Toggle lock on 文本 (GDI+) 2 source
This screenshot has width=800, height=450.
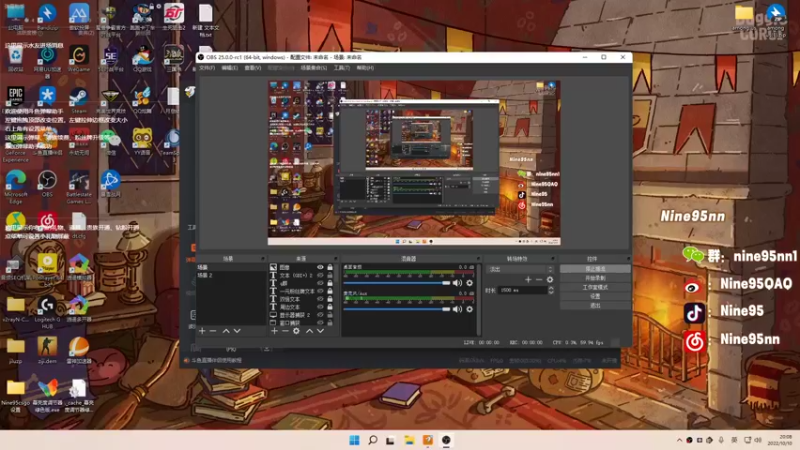click(330, 275)
